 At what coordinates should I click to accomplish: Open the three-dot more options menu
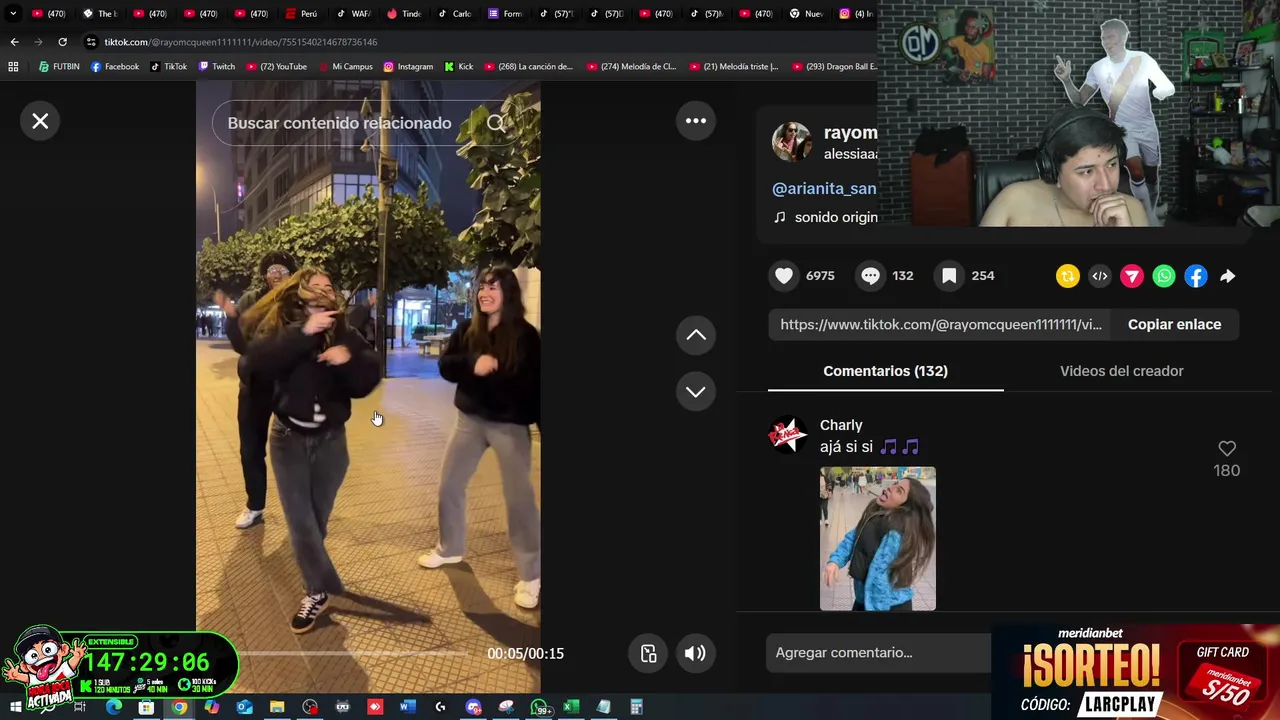pos(696,121)
